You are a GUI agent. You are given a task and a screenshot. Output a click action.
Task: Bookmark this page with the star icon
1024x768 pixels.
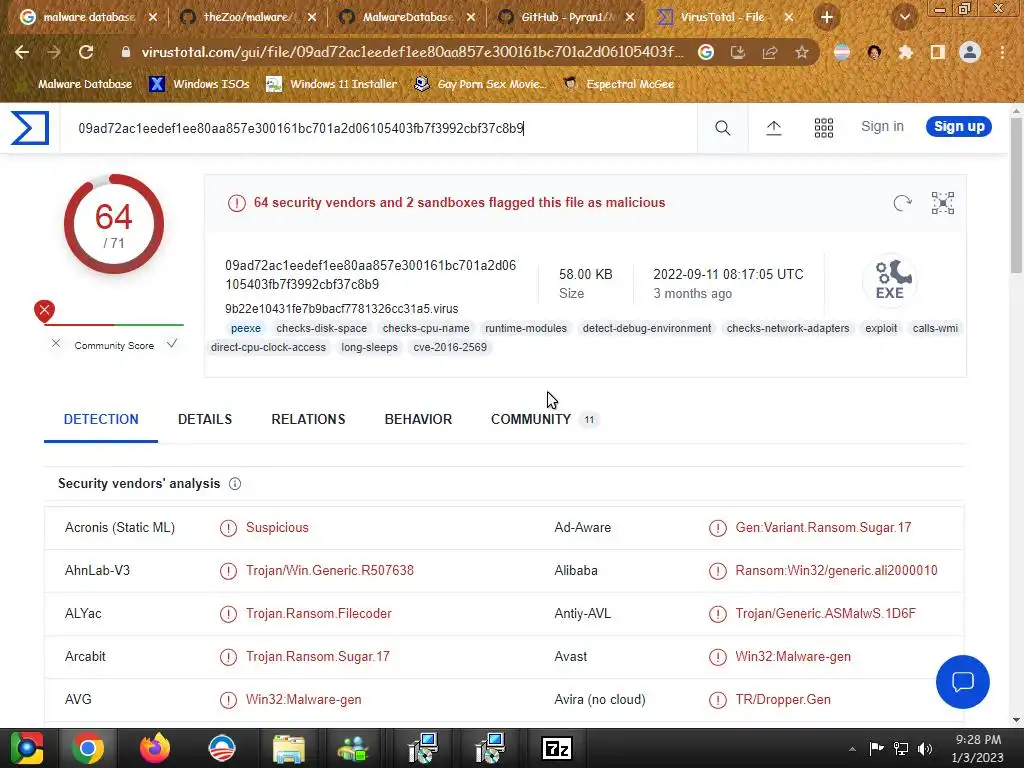point(802,52)
